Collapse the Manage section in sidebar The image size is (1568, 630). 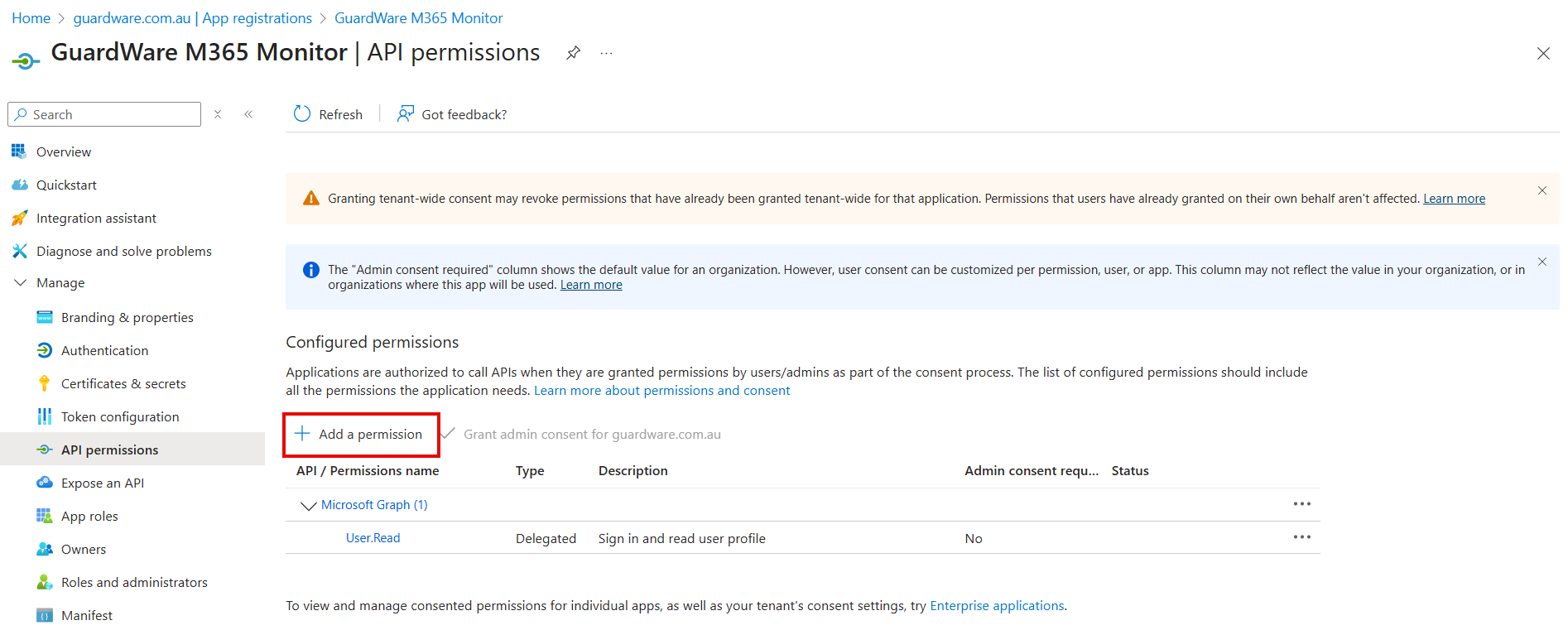pyautogui.click(x=21, y=283)
